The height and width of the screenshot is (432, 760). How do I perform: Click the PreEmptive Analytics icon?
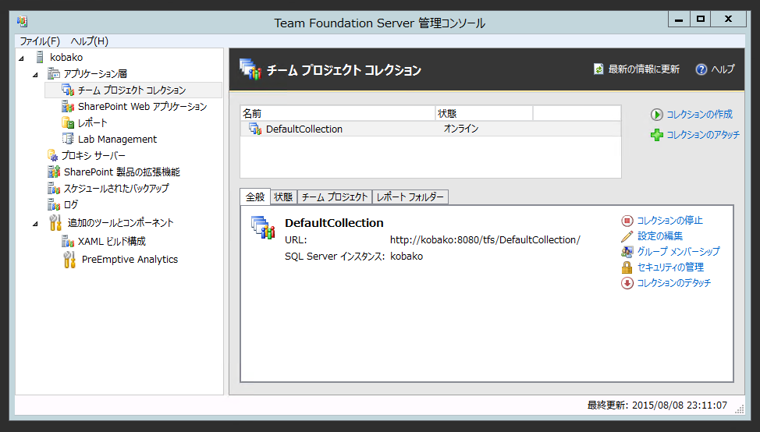(69, 259)
